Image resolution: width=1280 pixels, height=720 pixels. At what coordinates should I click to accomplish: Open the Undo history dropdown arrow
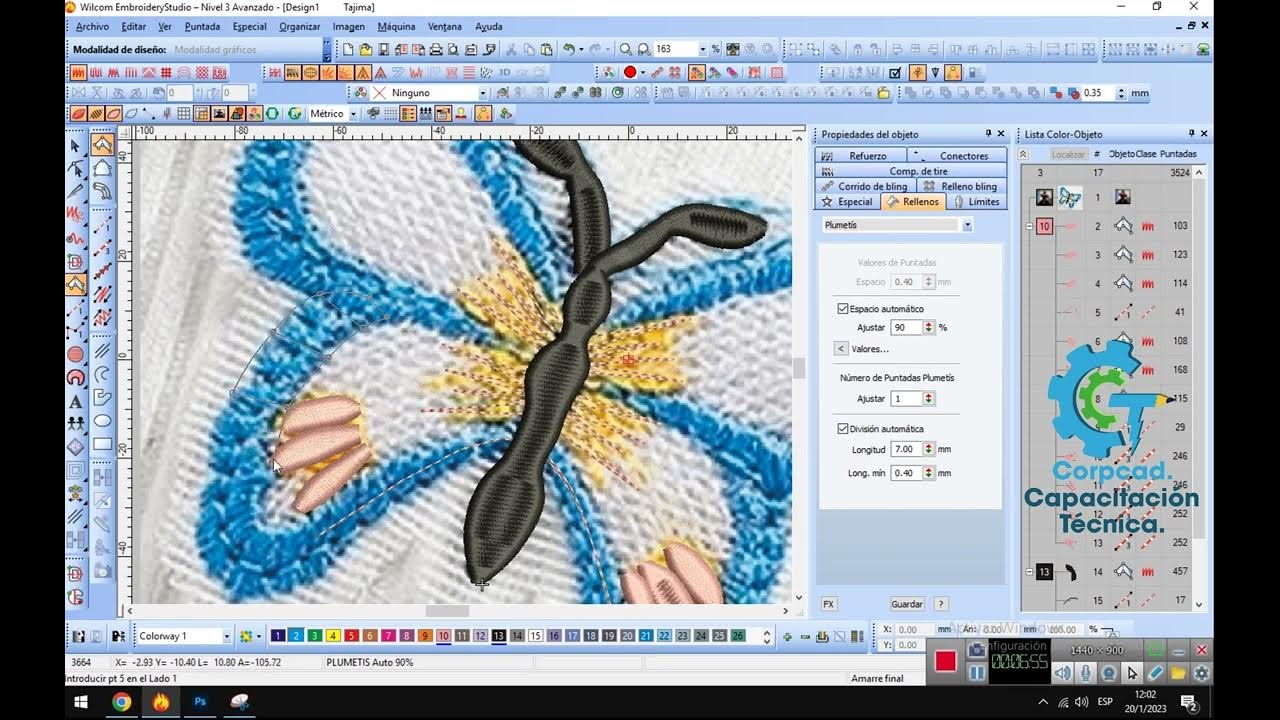click(582, 49)
